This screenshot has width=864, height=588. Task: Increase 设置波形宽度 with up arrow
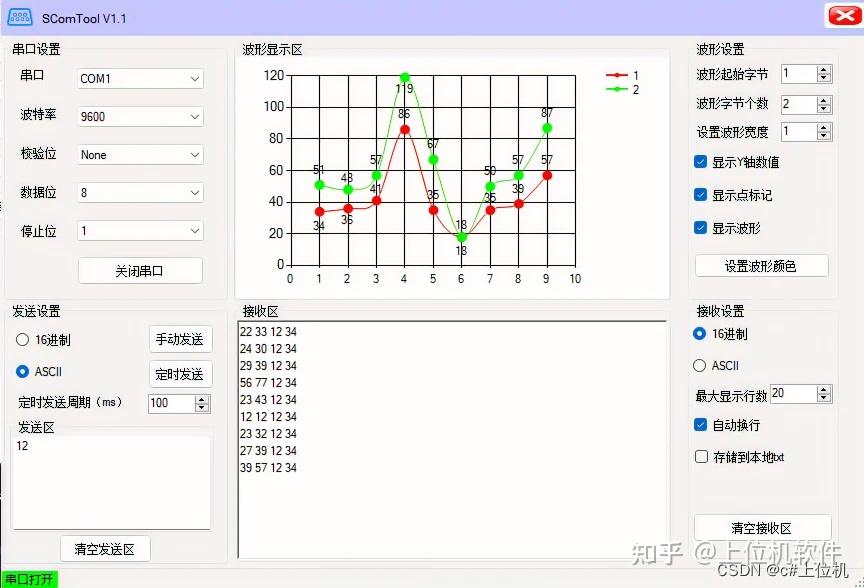(x=824, y=128)
